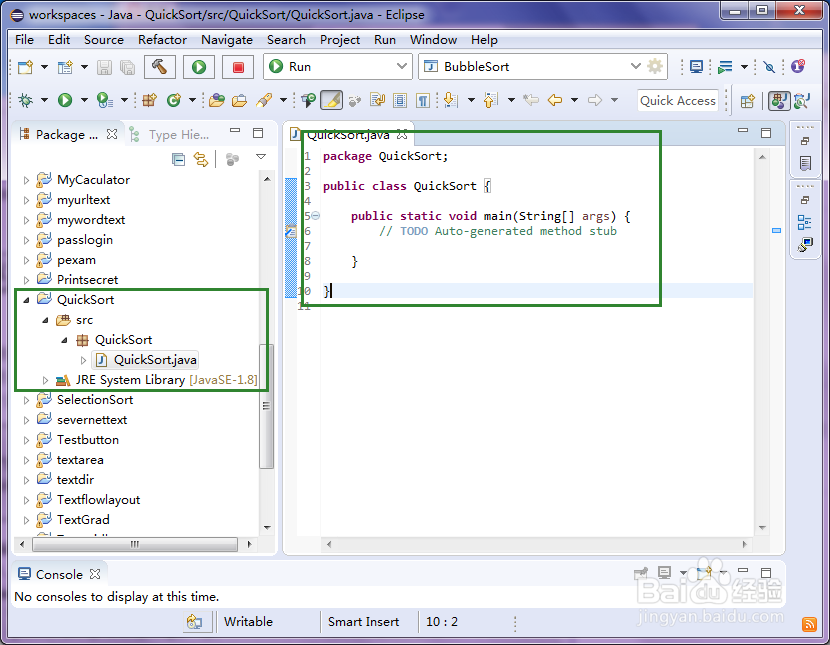
Task: Click the New wizard icon in toolbar
Action: [x=25, y=67]
